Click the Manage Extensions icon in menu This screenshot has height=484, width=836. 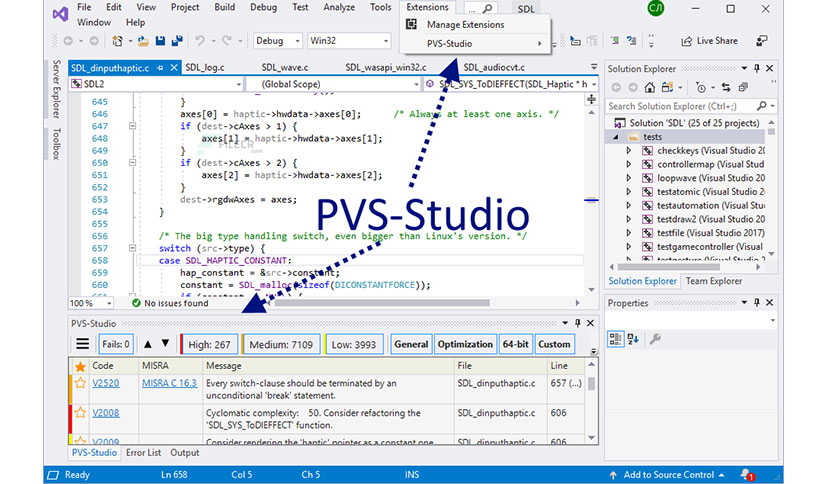[x=411, y=25]
